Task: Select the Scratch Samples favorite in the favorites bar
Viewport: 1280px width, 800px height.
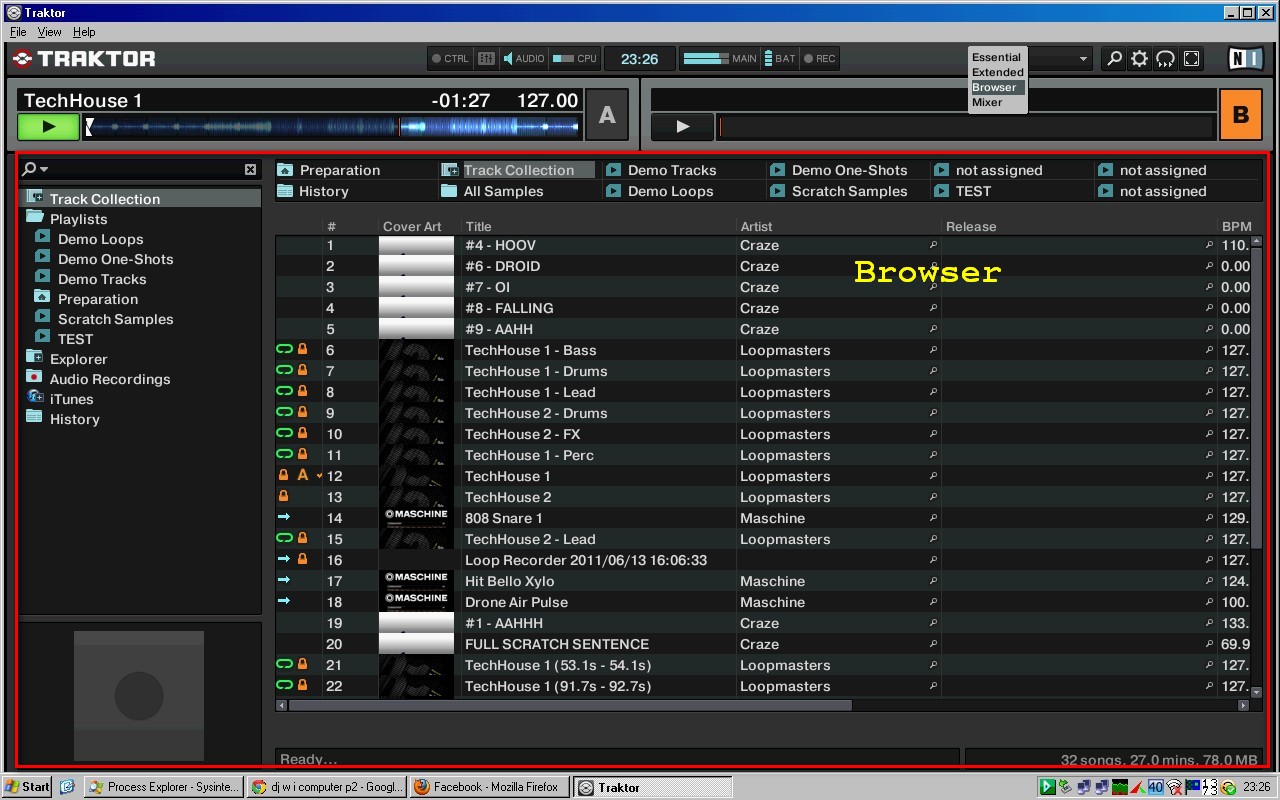Action: coord(849,191)
